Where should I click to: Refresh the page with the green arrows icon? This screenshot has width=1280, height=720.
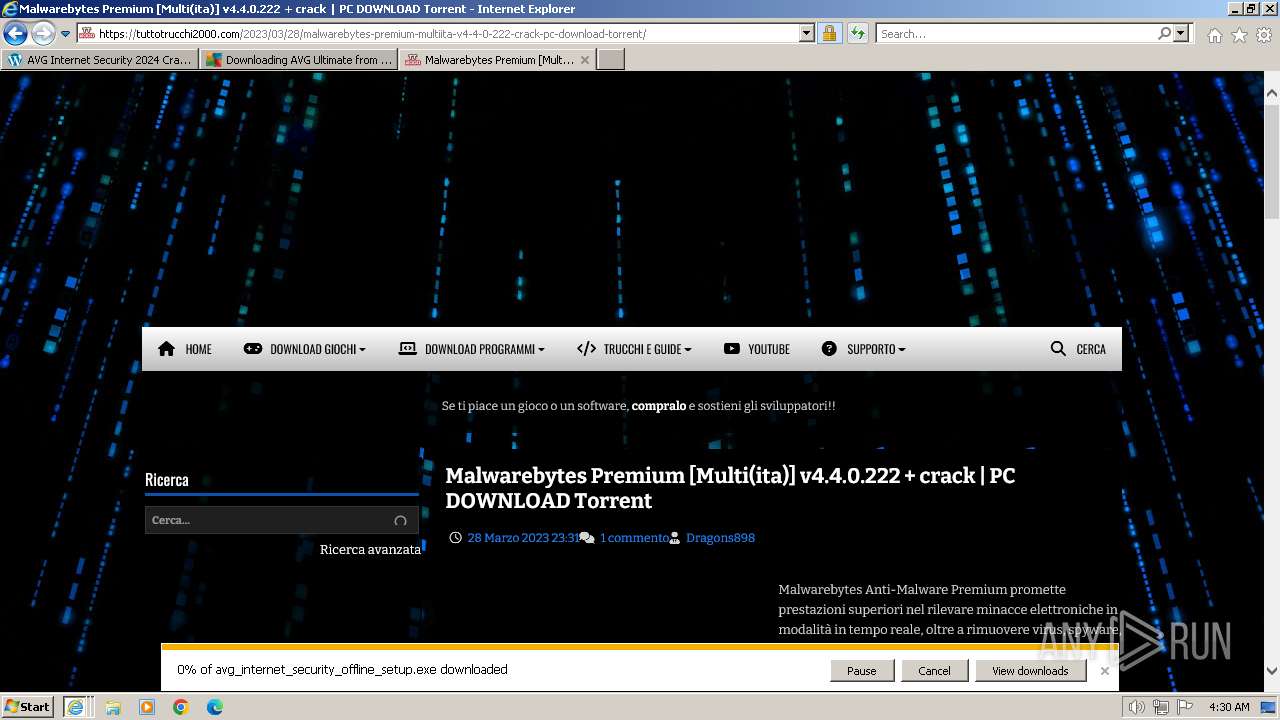pos(857,34)
